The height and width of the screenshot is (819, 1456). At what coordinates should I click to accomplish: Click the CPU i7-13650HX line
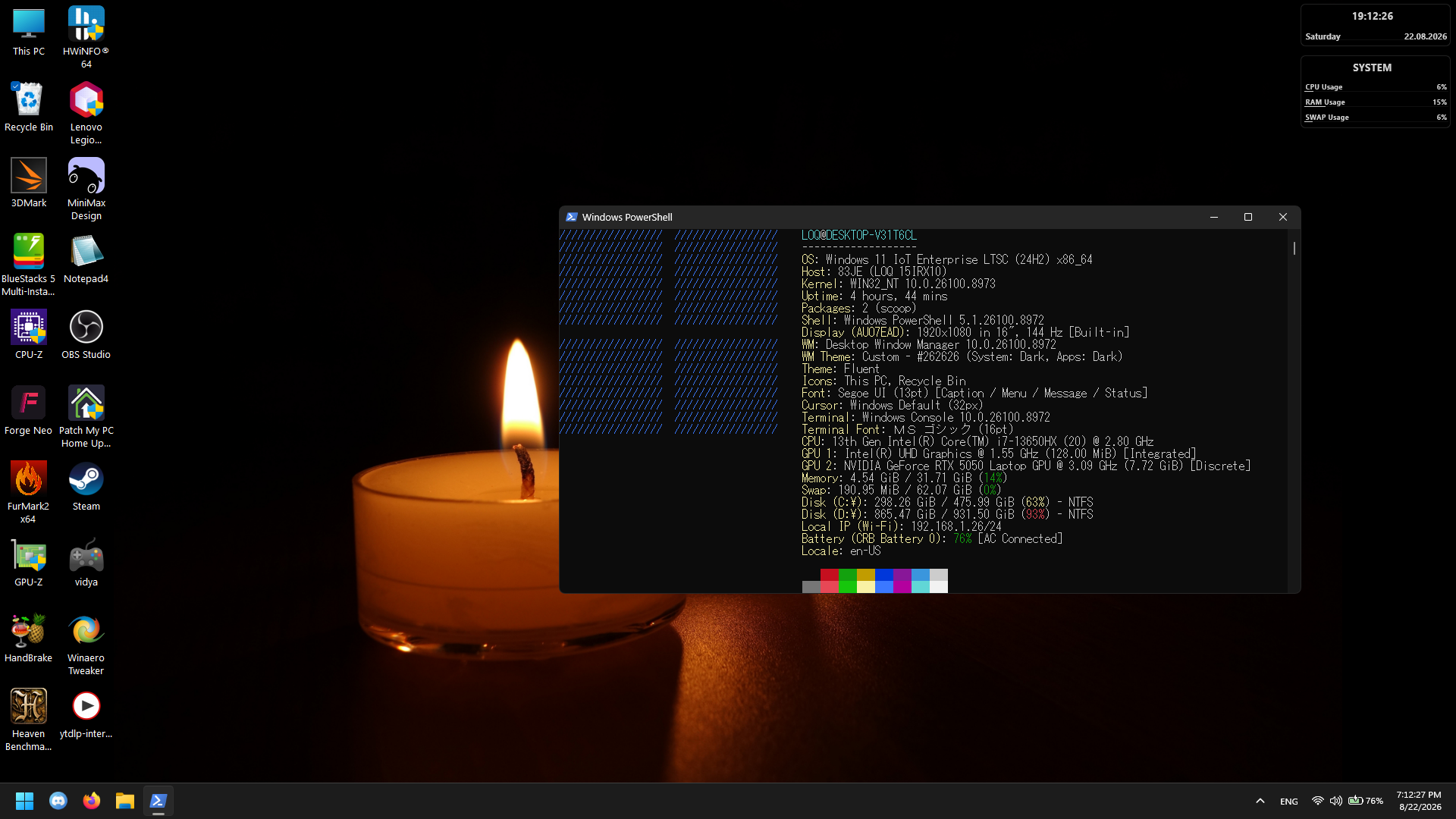coord(977,441)
